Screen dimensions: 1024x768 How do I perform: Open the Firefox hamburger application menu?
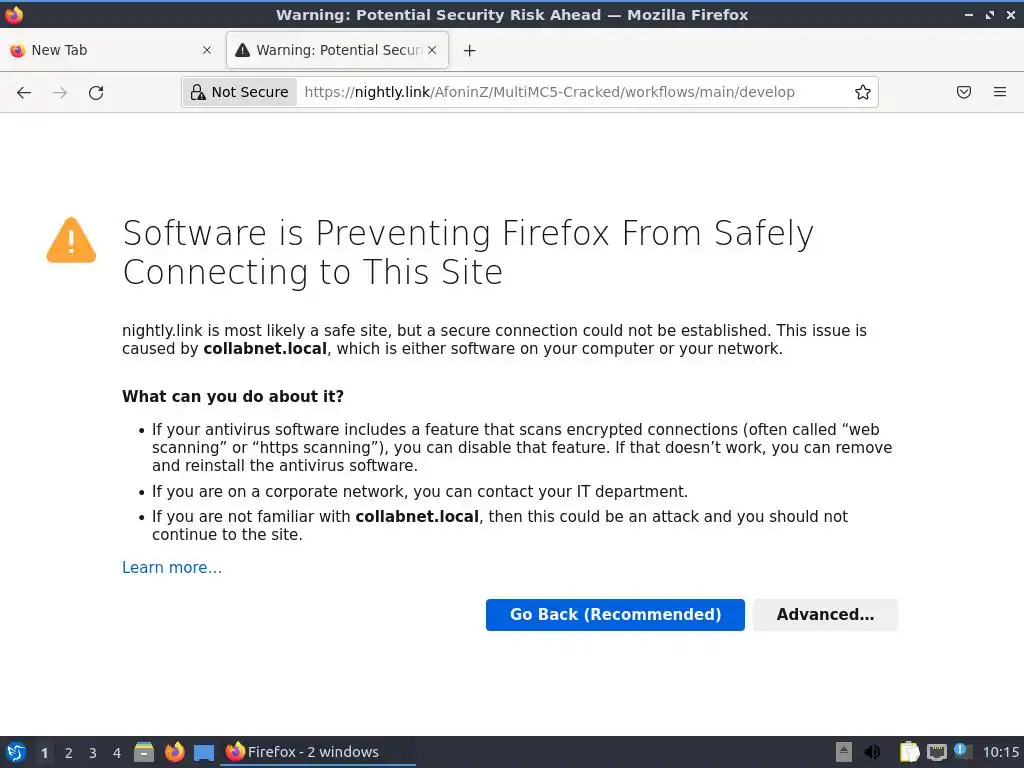click(x=1000, y=92)
